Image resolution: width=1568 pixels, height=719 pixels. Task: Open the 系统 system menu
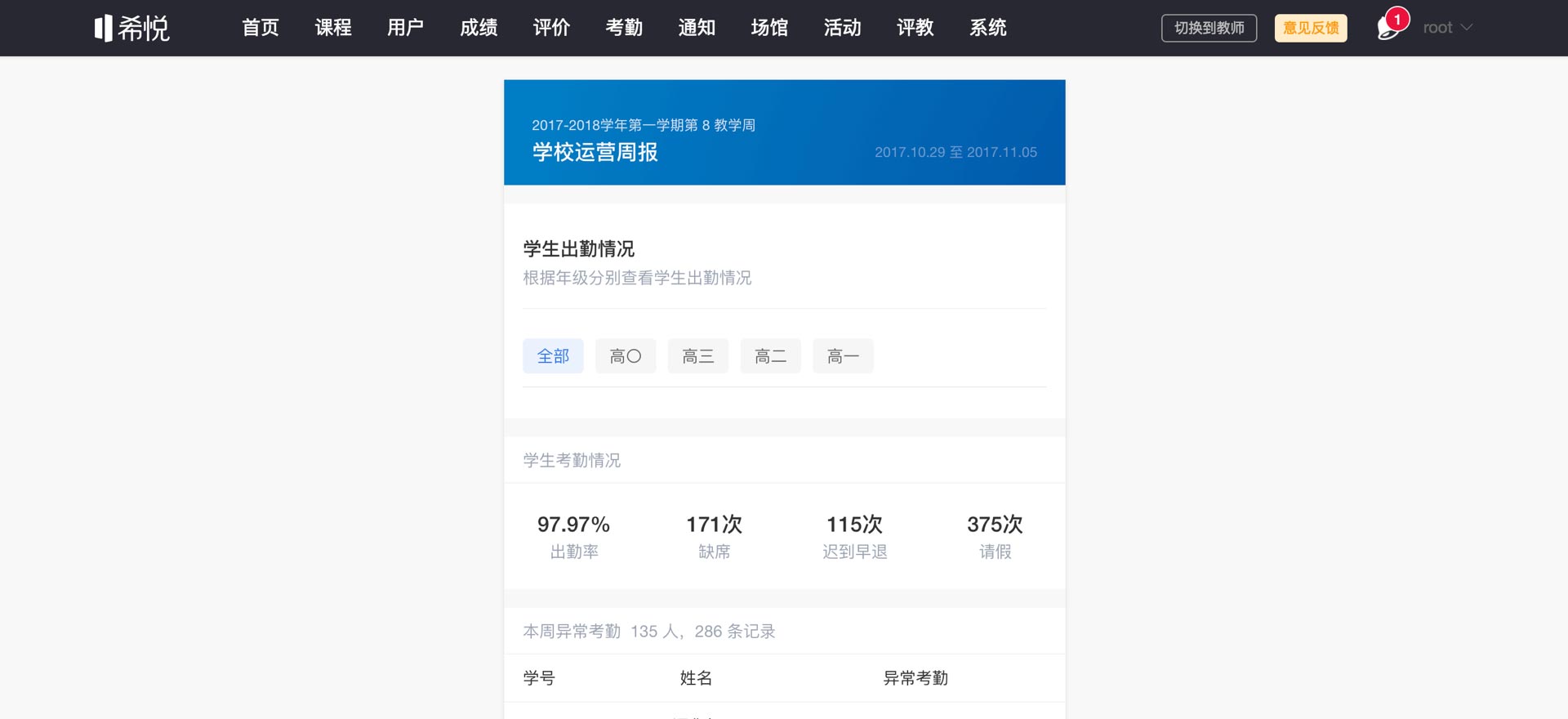coord(987,28)
